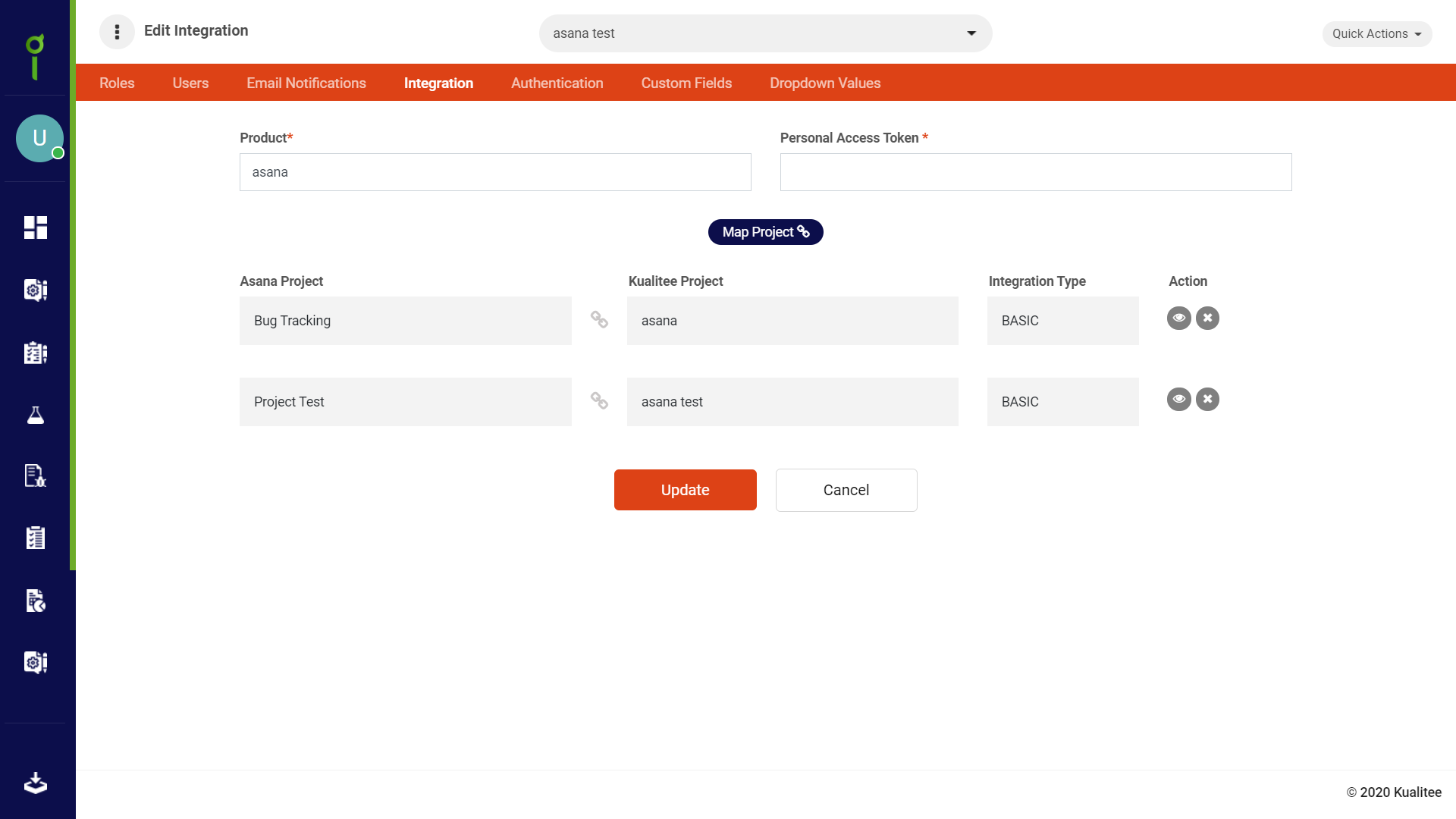1456x819 pixels.
Task: Open the asana test project dropdown
Action: (766, 33)
